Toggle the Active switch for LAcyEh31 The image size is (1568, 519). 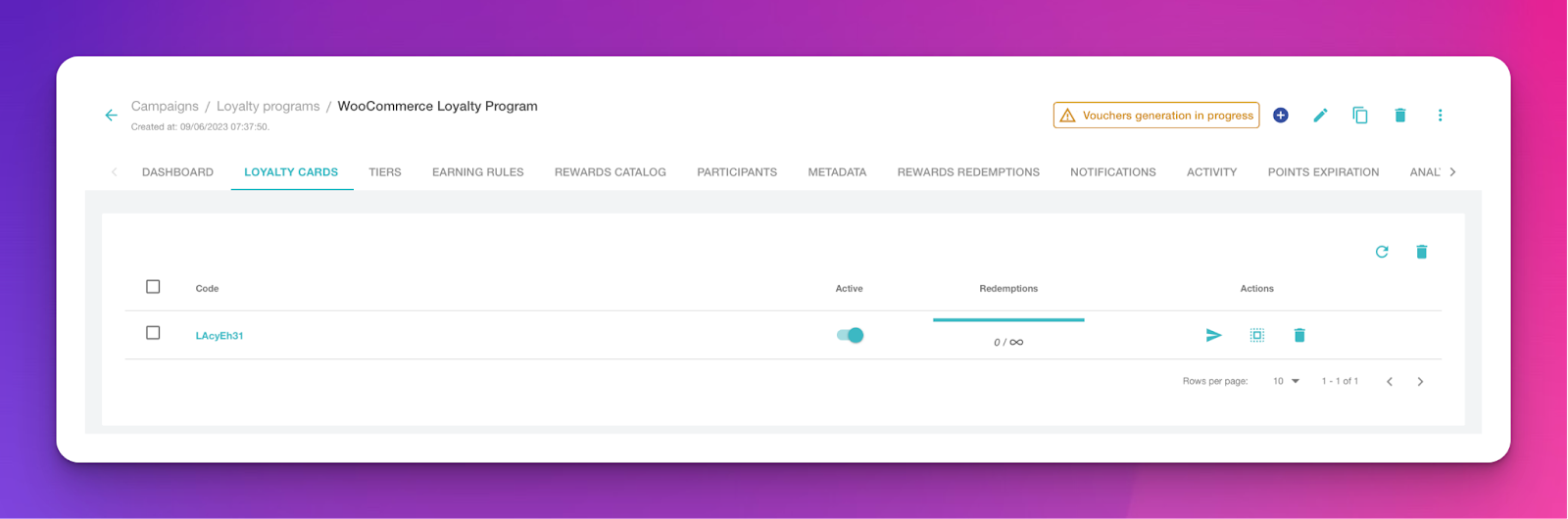(850, 335)
